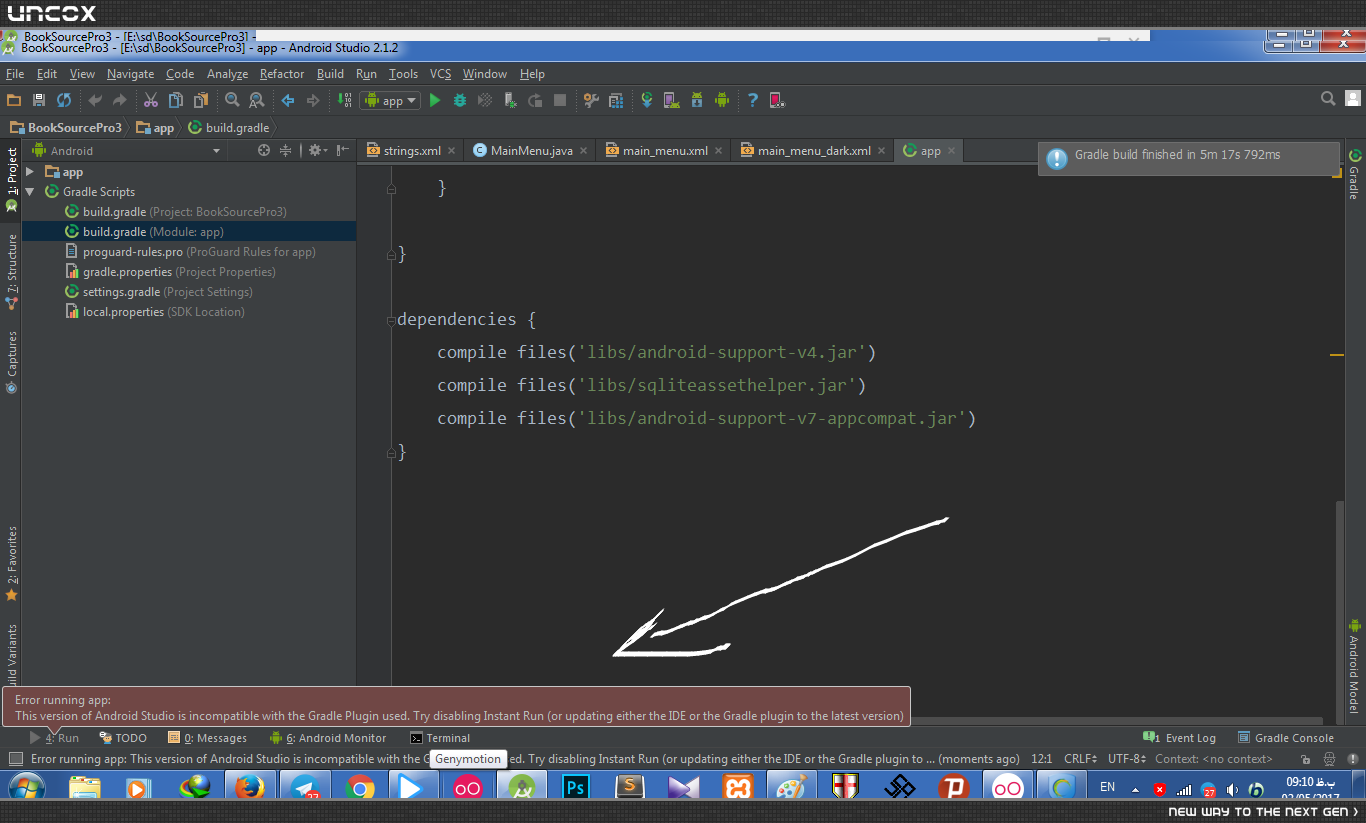Open the Gradle Console panel

1286,738
